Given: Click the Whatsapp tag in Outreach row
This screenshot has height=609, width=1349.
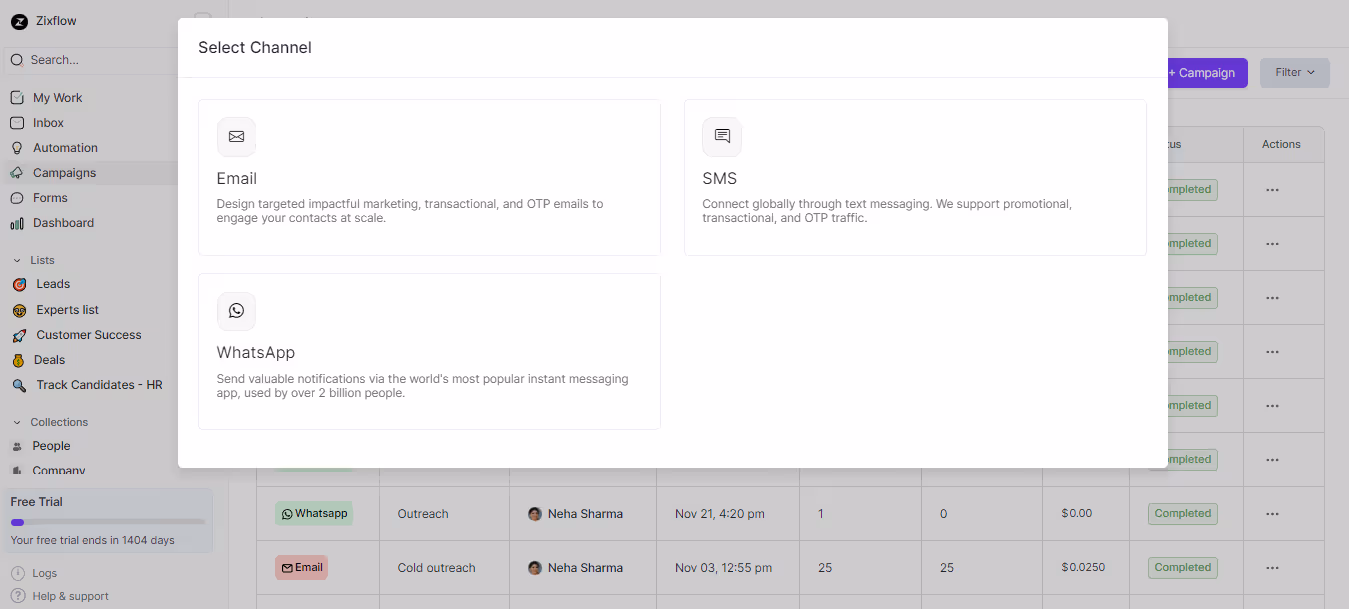Looking at the screenshot, I should click(314, 514).
